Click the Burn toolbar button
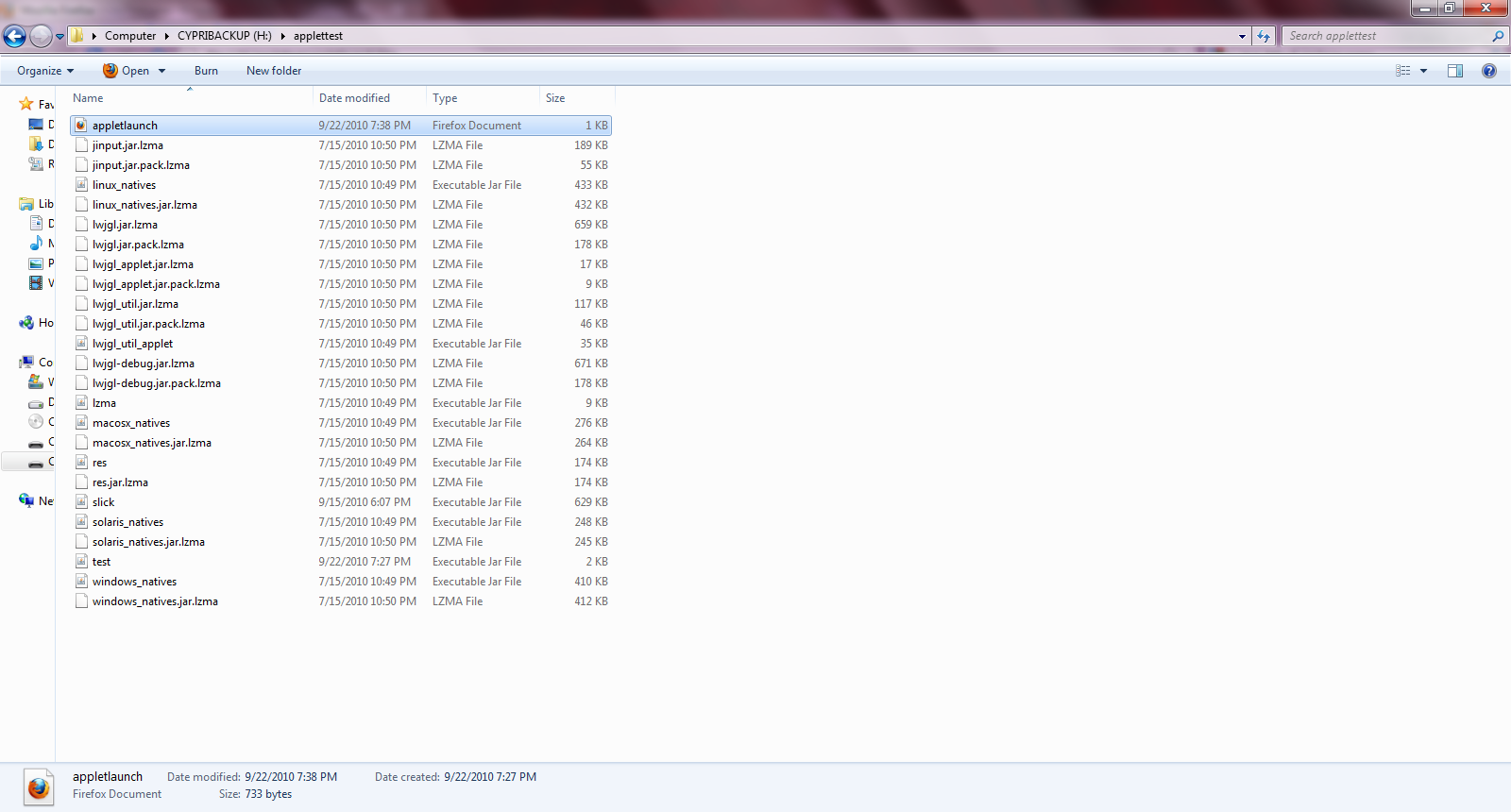This screenshot has width=1511, height=812. 206,71
